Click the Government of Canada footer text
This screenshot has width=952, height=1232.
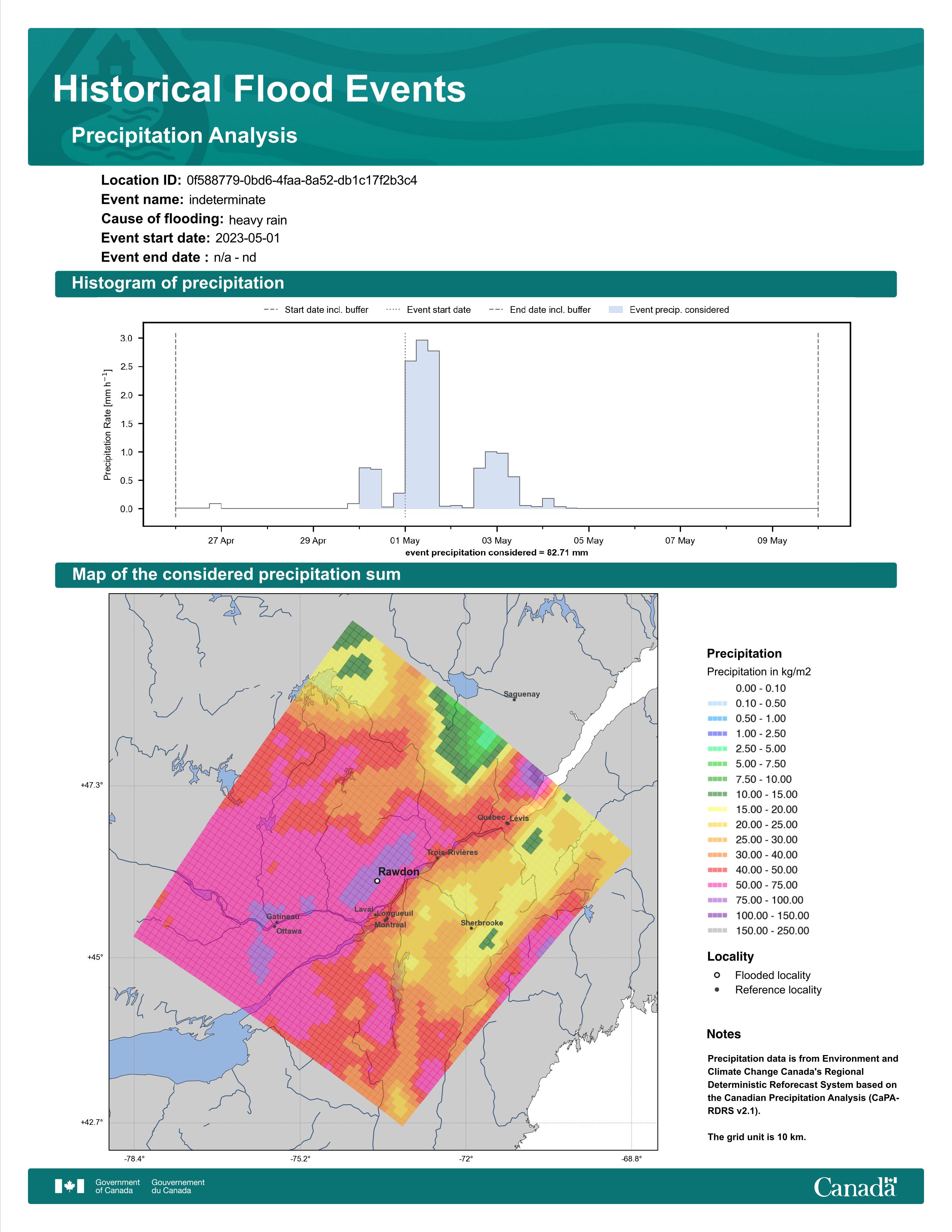pyautogui.click(x=117, y=1186)
